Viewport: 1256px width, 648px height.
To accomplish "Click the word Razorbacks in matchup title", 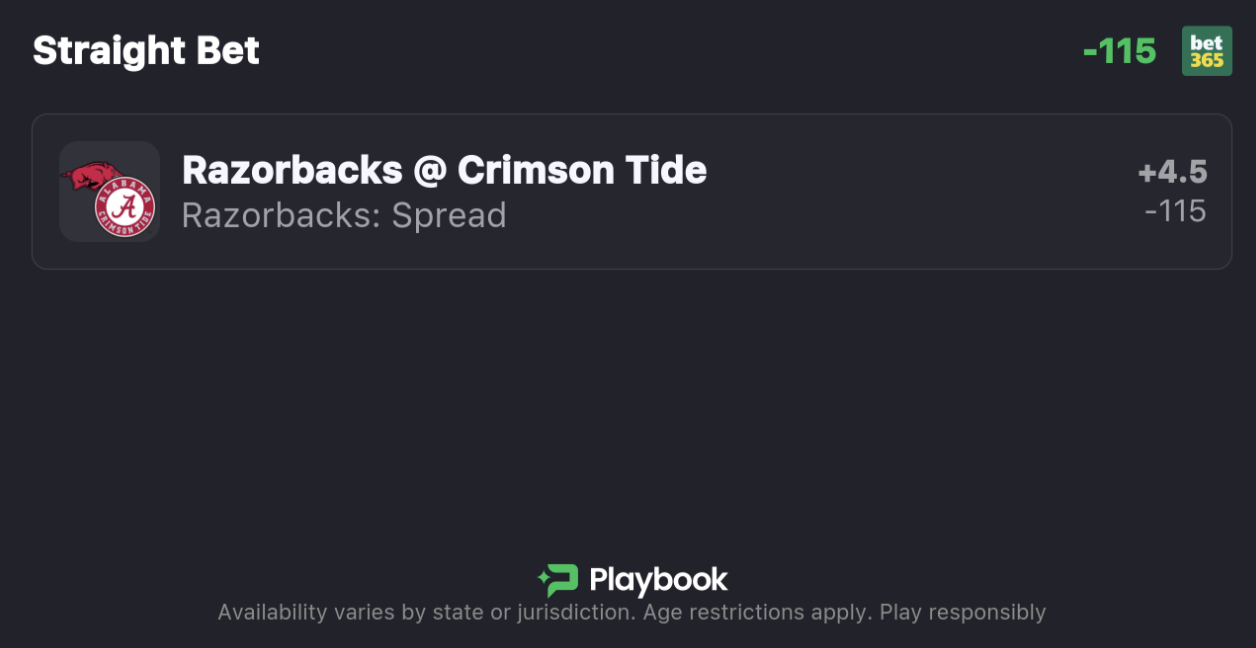I will tap(292, 171).
